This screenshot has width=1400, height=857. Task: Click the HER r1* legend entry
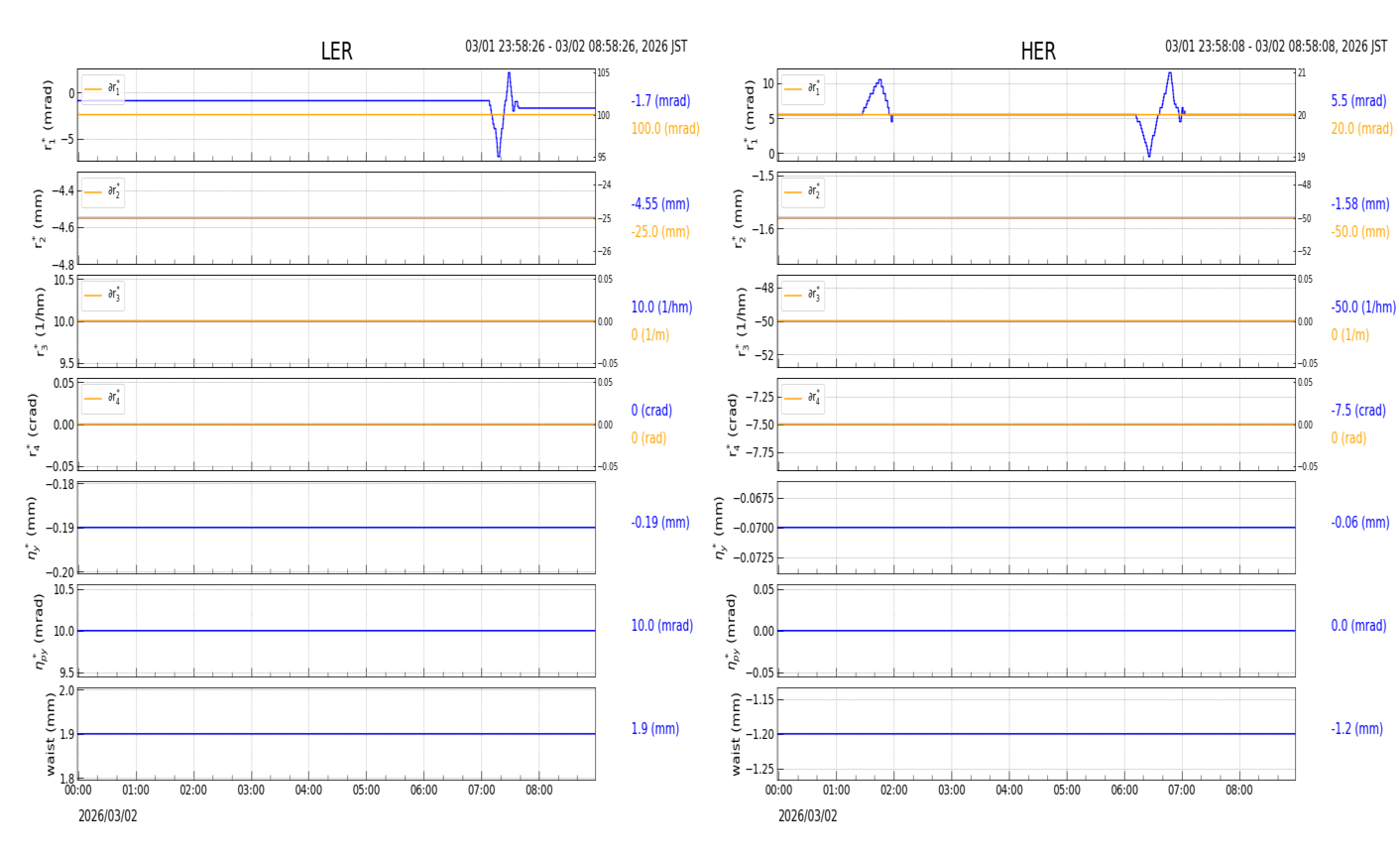tap(802, 89)
